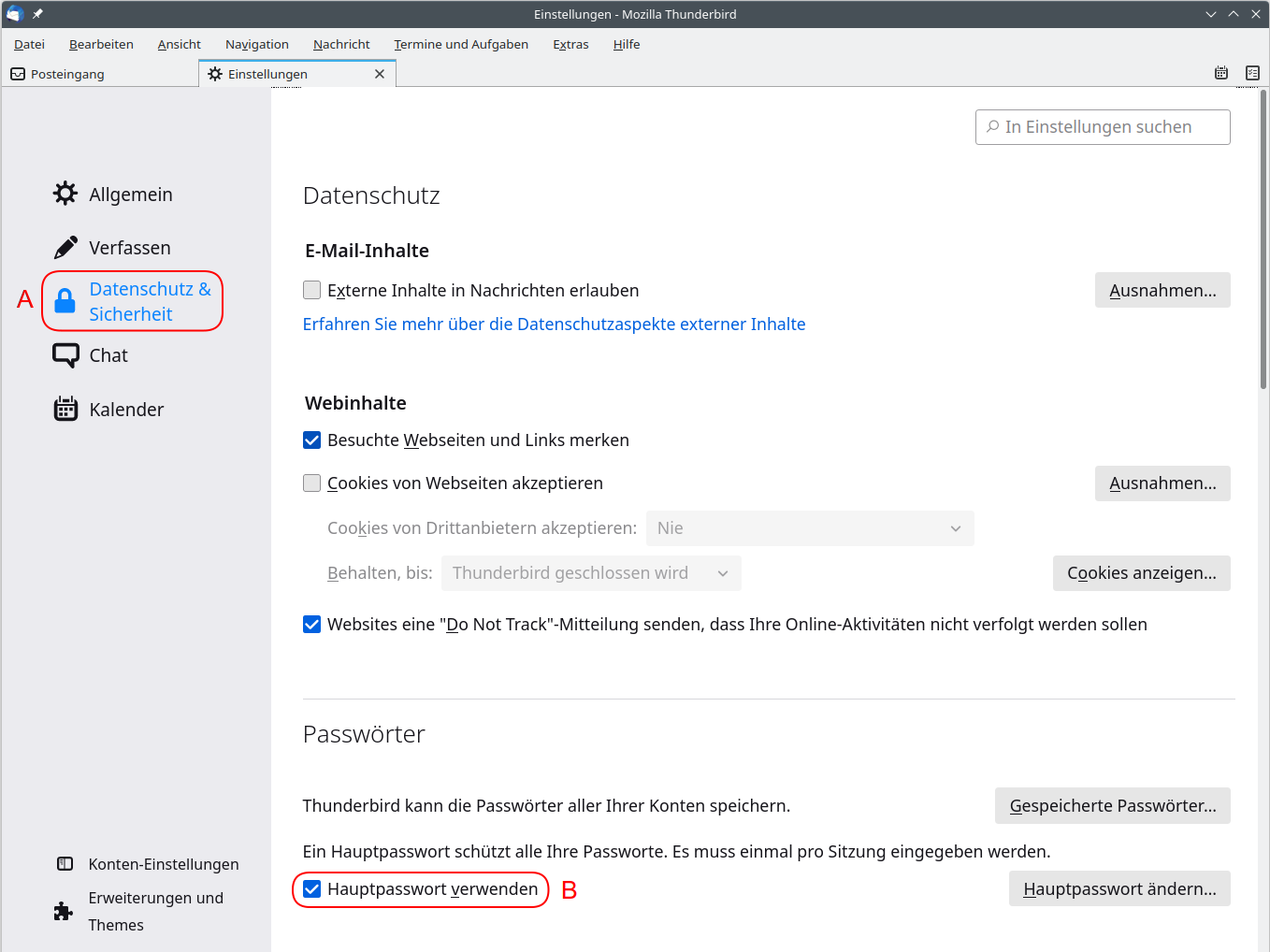Open the Behalten bis dropdown
Image resolution: width=1270 pixels, height=952 pixels.
[x=591, y=573]
